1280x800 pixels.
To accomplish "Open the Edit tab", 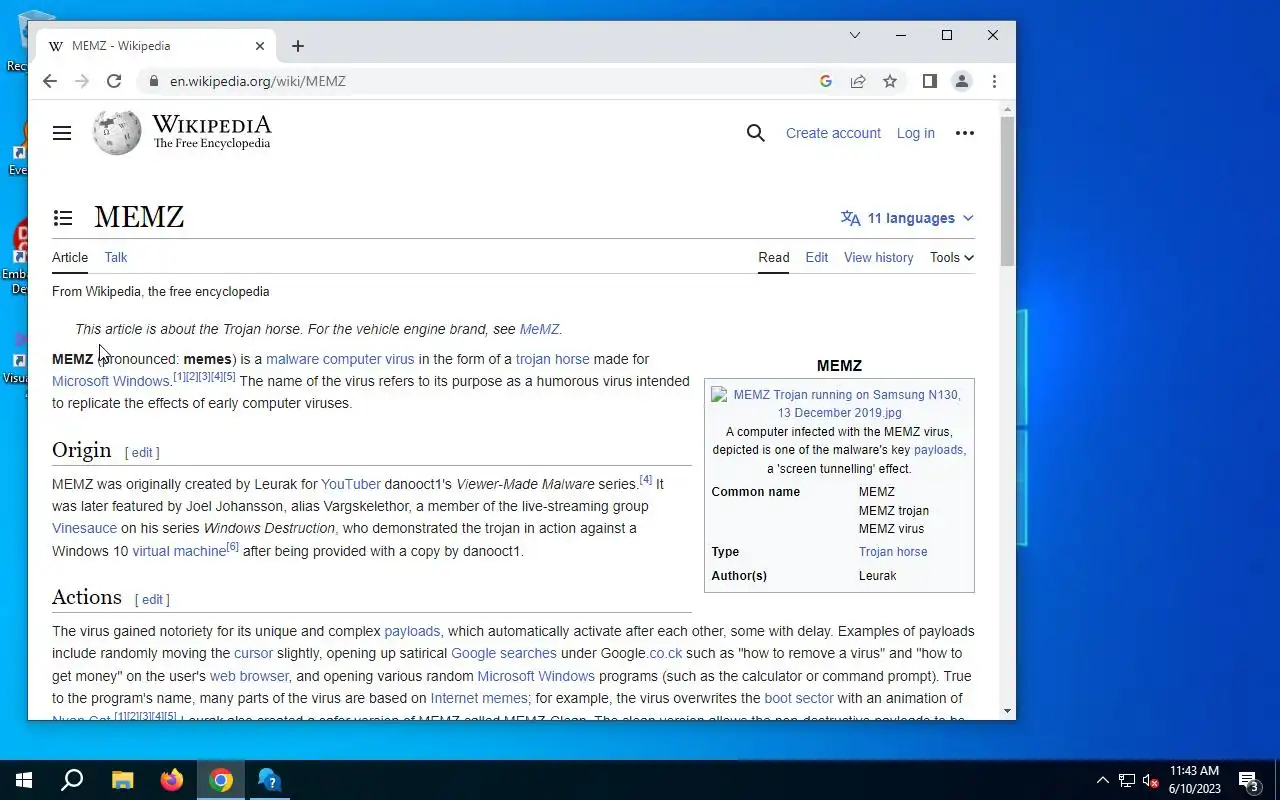I will (817, 257).
